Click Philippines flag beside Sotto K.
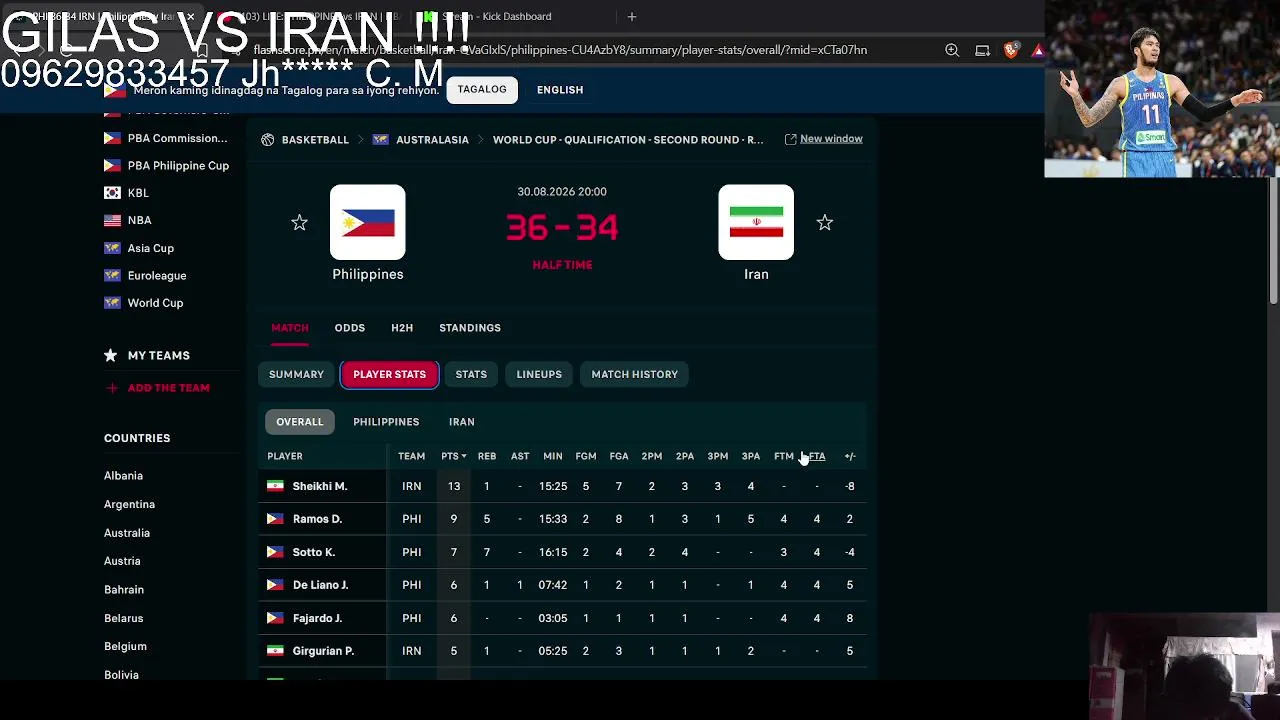The width and height of the screenshot is (1280, 720). pyautogui.click(x=275, y=552)
